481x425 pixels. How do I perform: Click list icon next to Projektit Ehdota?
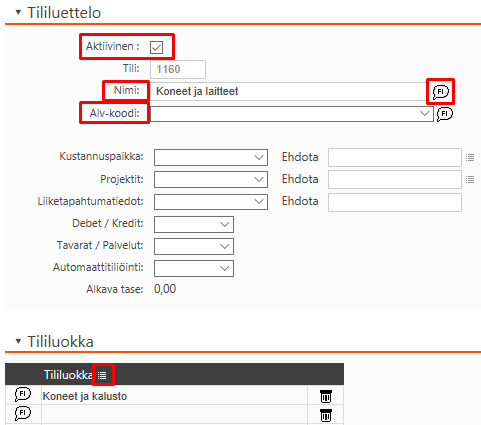coord(470,180)
